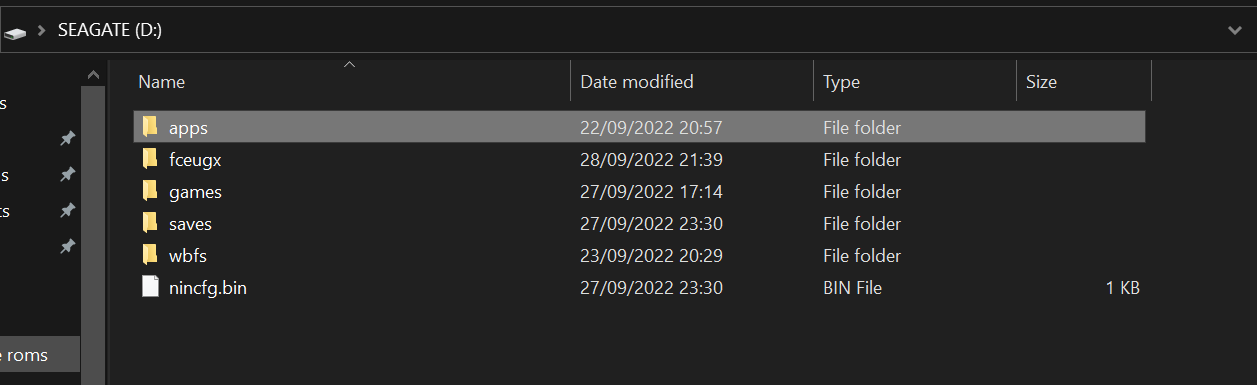This screenshot has height=385, width=1257.
Task: Expand the address bar history dropdown
Action: click(1234, 30)
